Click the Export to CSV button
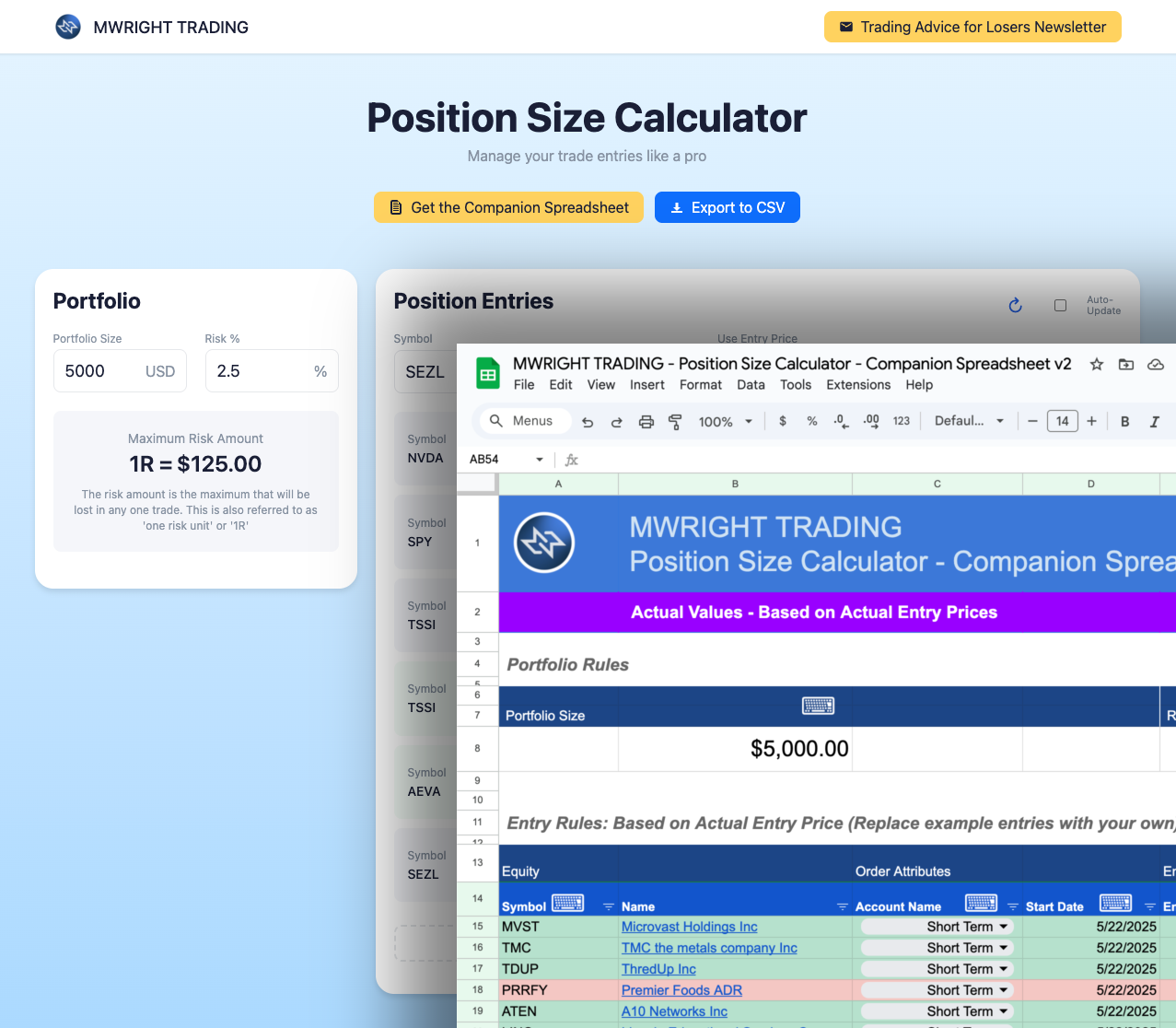This screenshot has height=1028, width=1176. (727, 207)
